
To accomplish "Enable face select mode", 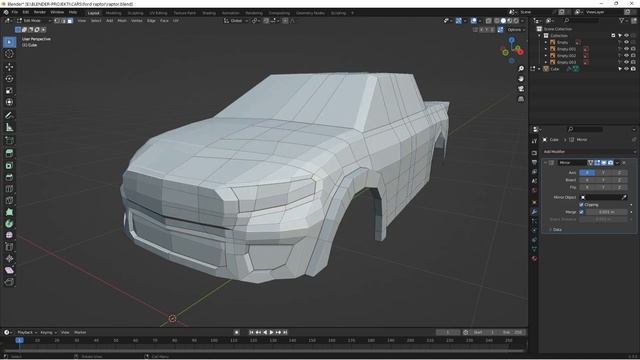I will click(70, 20).
